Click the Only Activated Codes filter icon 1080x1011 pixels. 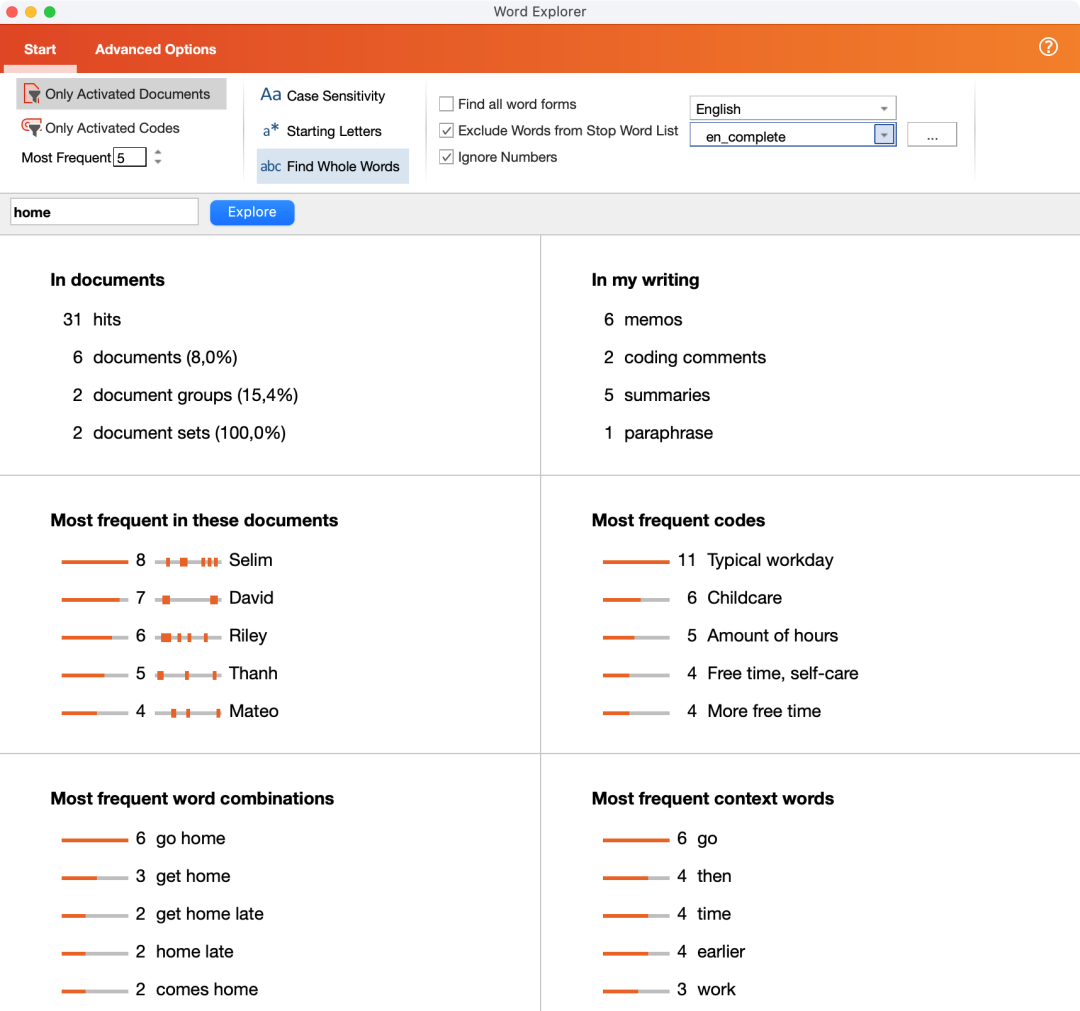coord(32,127)
